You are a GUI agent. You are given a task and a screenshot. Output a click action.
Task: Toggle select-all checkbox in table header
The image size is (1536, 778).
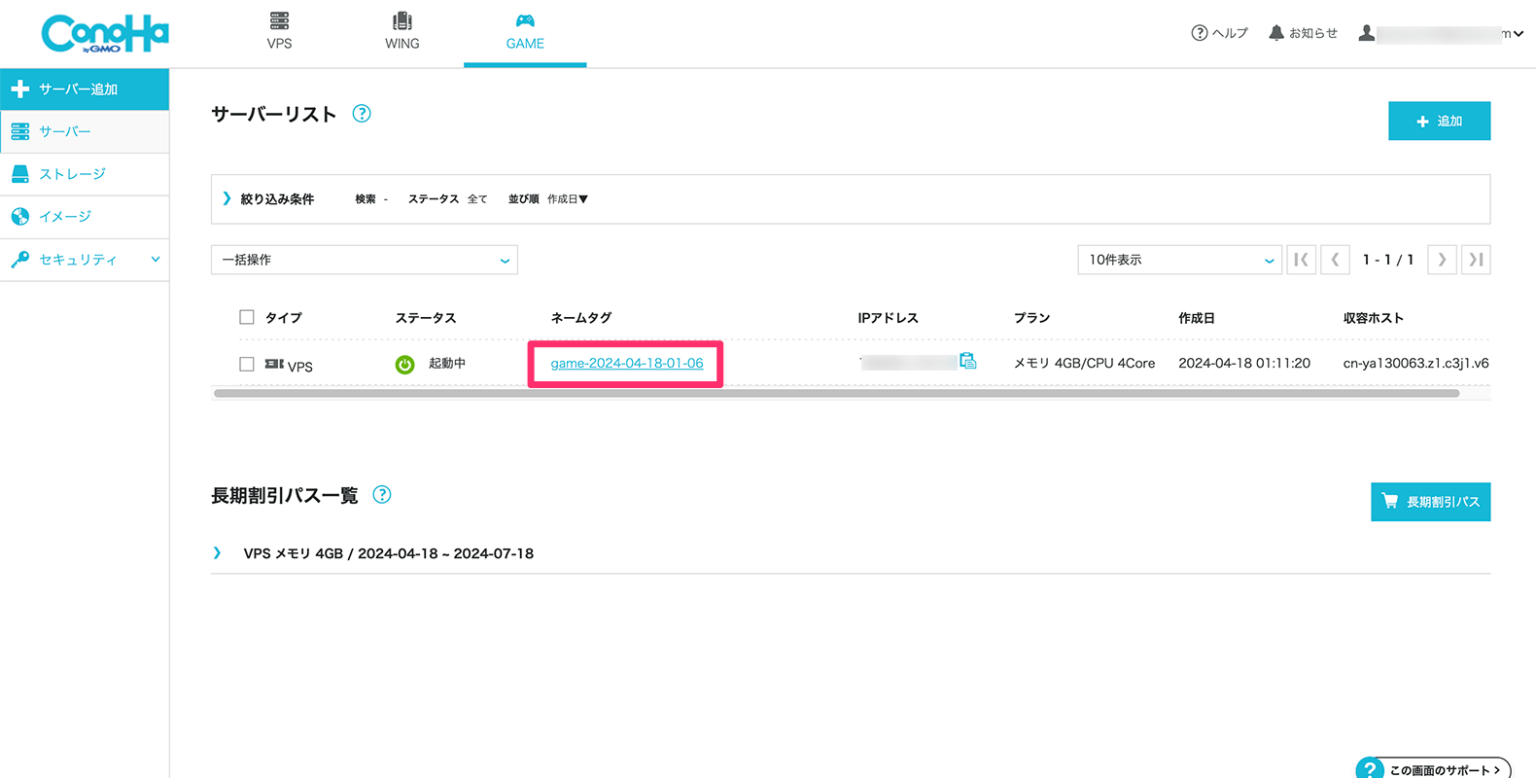coord(247,317)
